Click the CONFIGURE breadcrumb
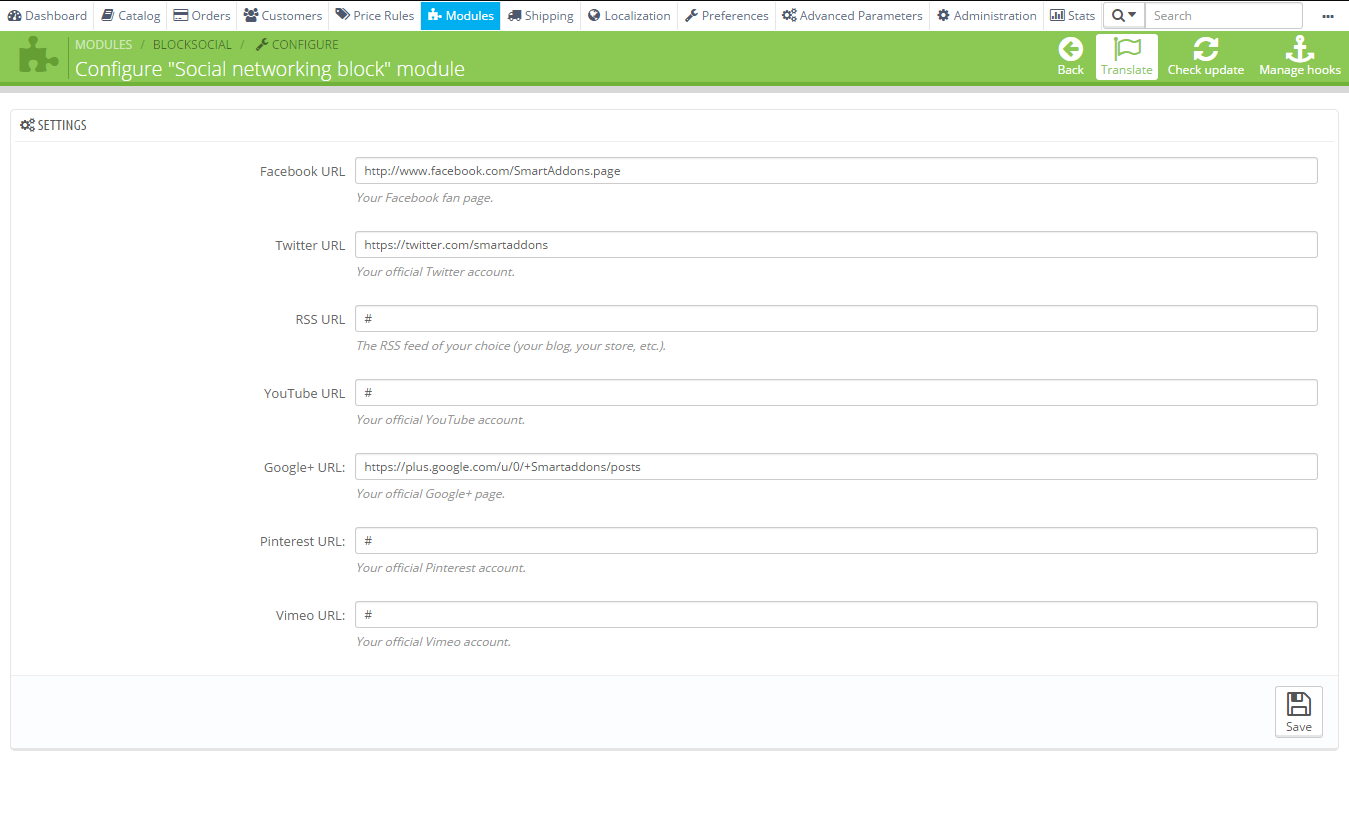Screen dimensions: 1349x829 point(297,44)
